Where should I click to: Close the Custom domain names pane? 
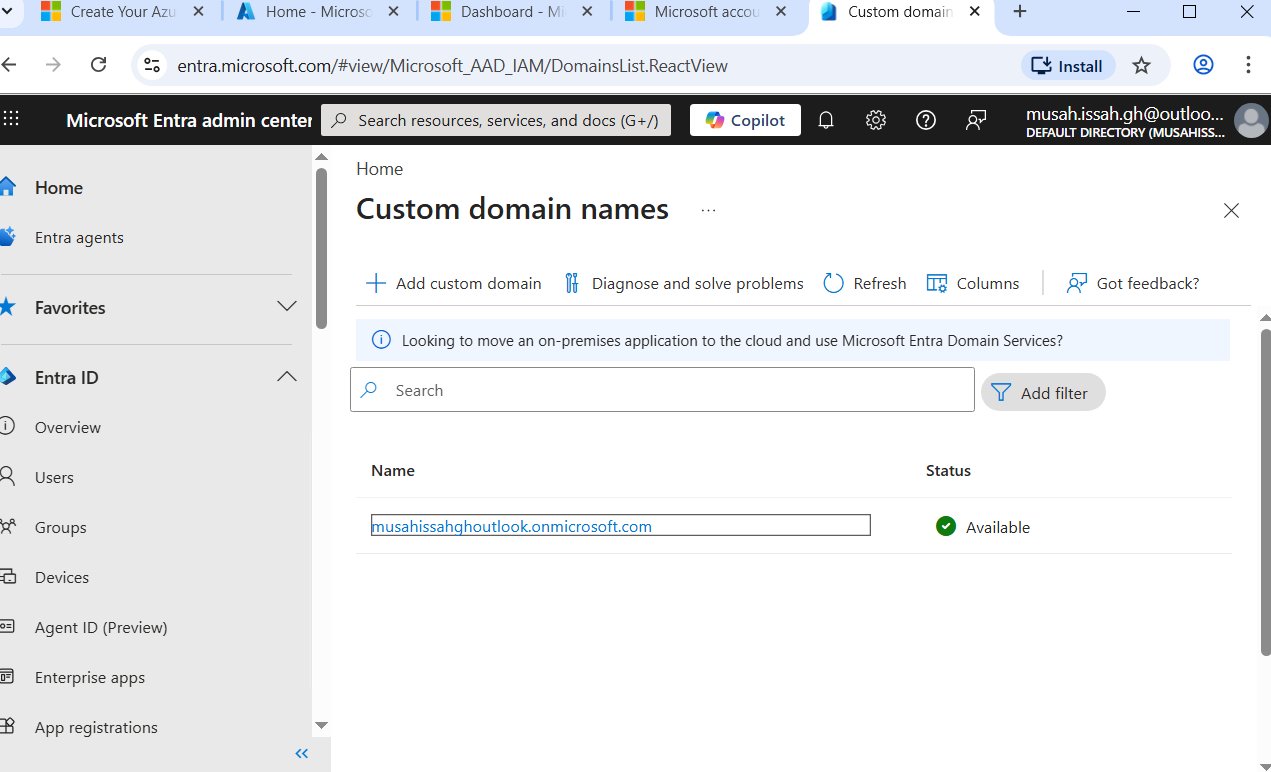tap(1231, 210)
